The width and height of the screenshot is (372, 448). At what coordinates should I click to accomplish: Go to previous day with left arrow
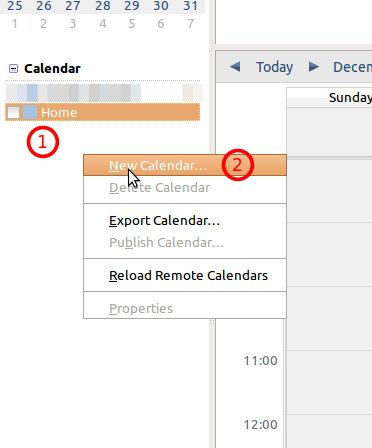point(235,67)
